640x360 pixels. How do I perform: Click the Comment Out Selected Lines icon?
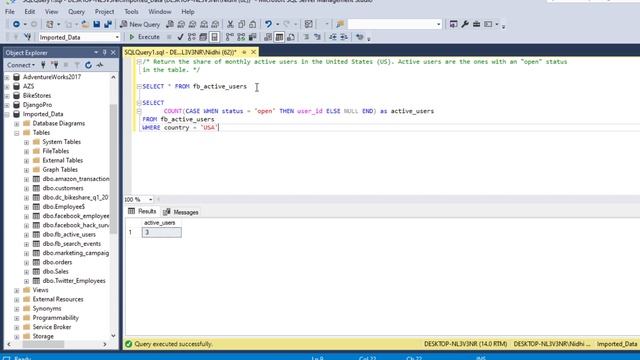pyautogui.click(x=306, y=37)
